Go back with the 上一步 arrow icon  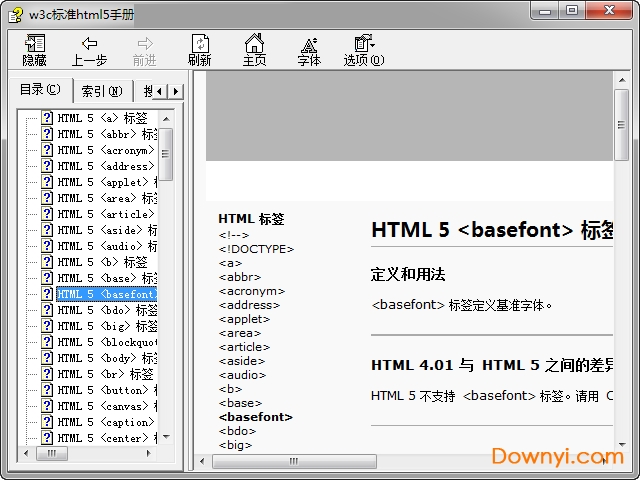pyautogui.click(x=89, y=43)
